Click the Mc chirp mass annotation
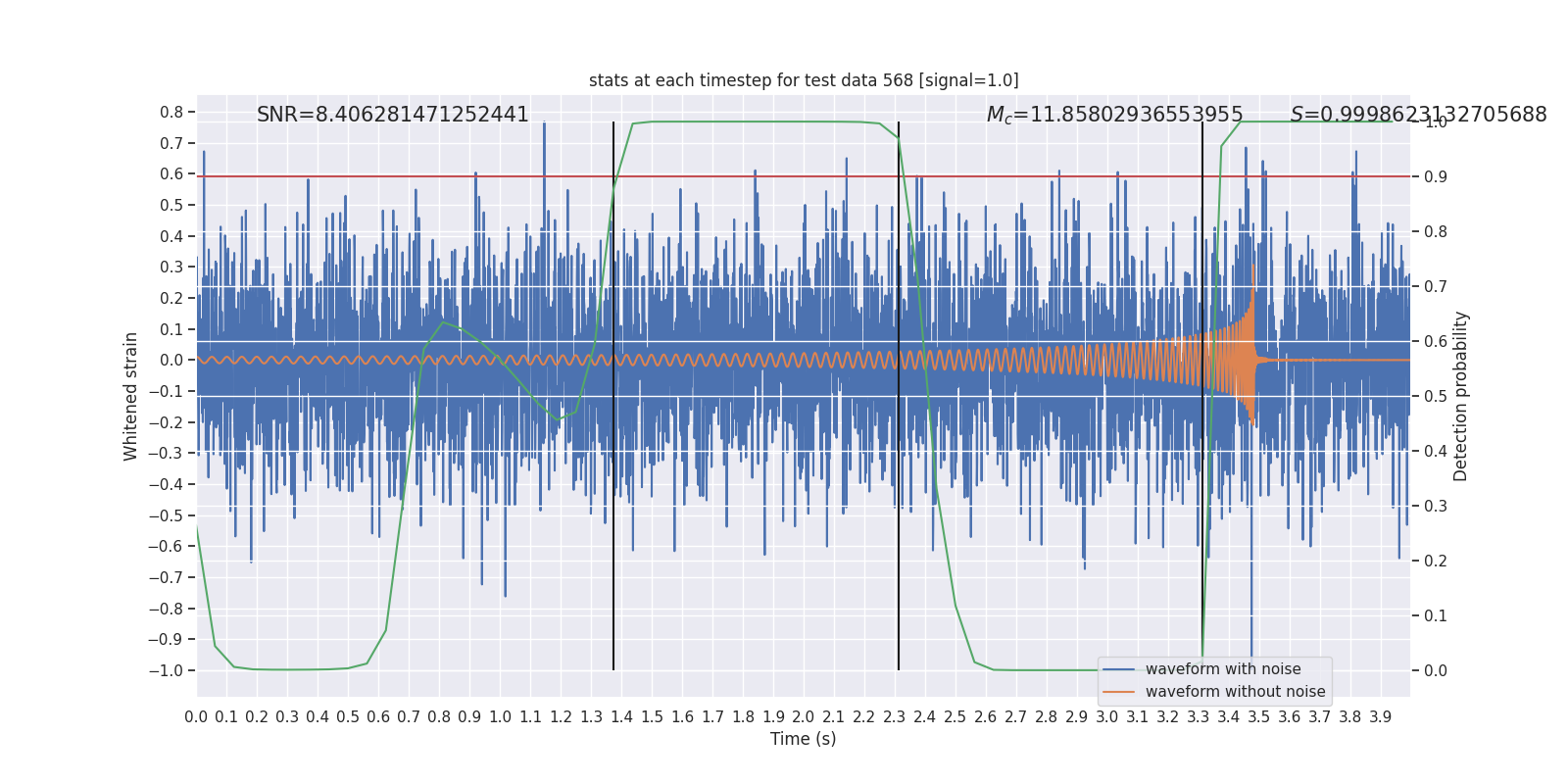The width and height of the screenshot is (1568, 784). 1114,115
